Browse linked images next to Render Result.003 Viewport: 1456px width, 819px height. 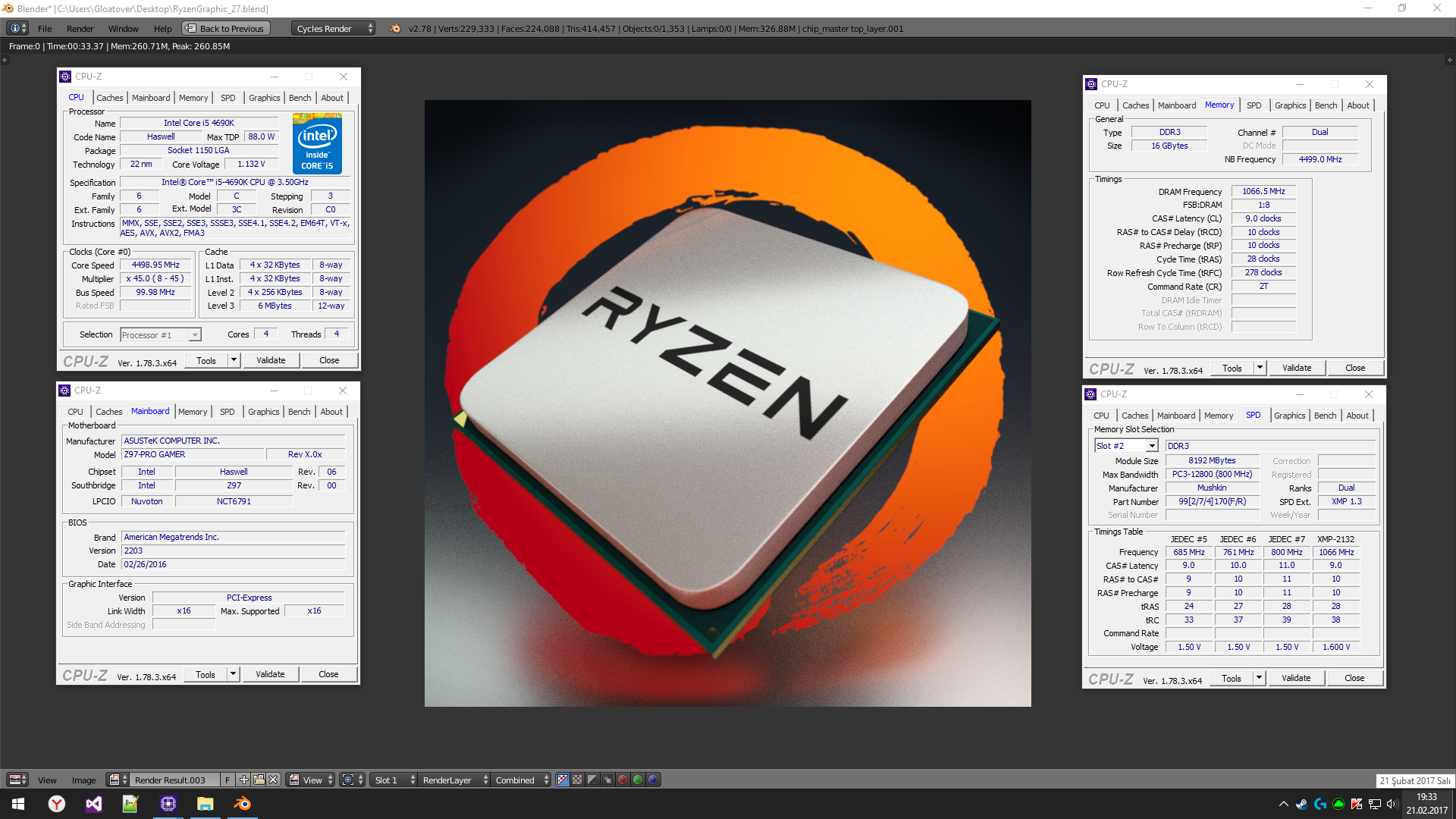(x=117, y=780)
